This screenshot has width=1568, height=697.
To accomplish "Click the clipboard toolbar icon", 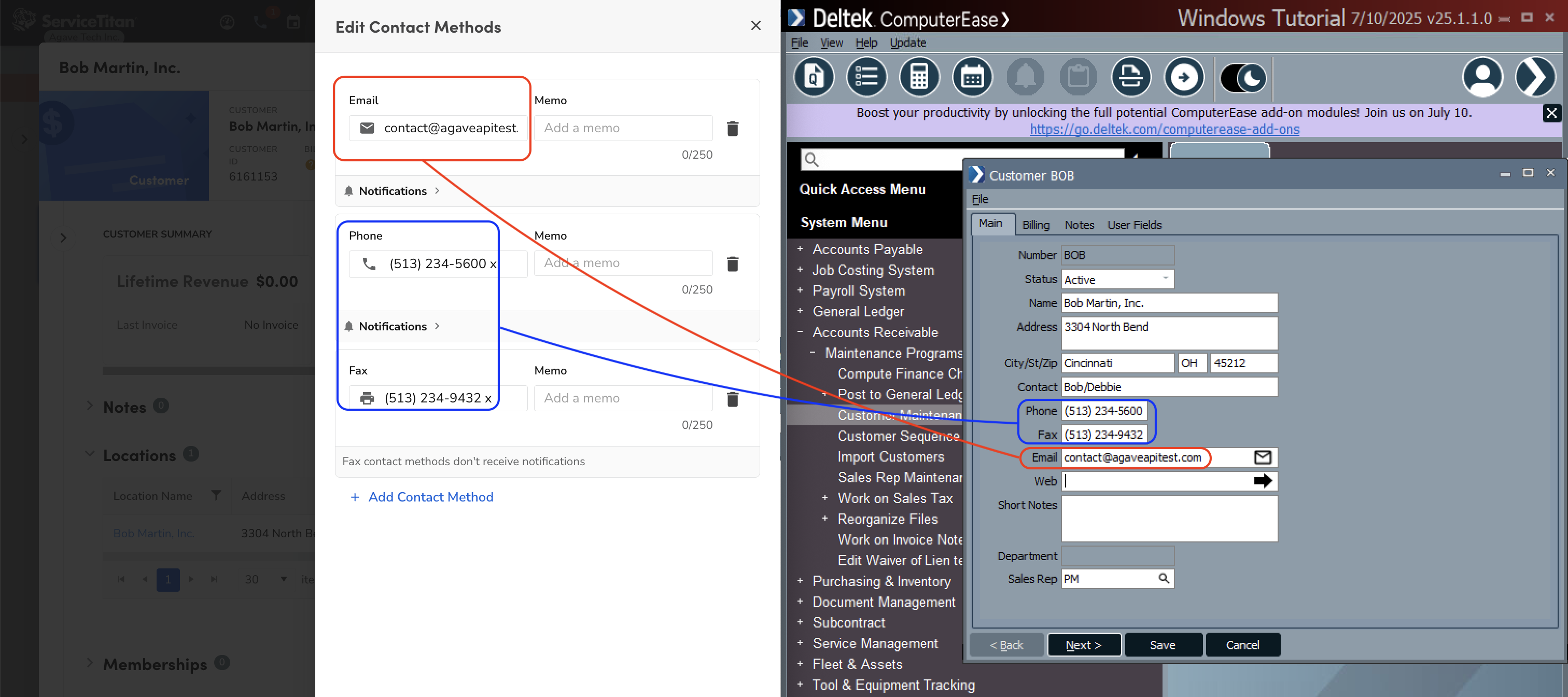I will click(x=1078, y=77).
